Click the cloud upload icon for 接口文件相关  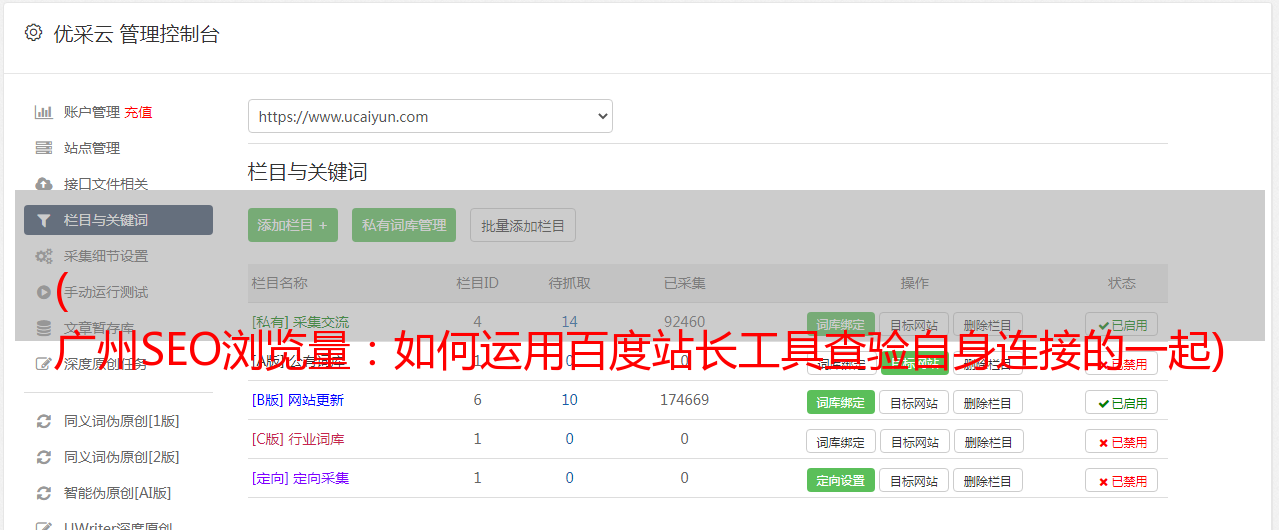click(x=44, y=184)
